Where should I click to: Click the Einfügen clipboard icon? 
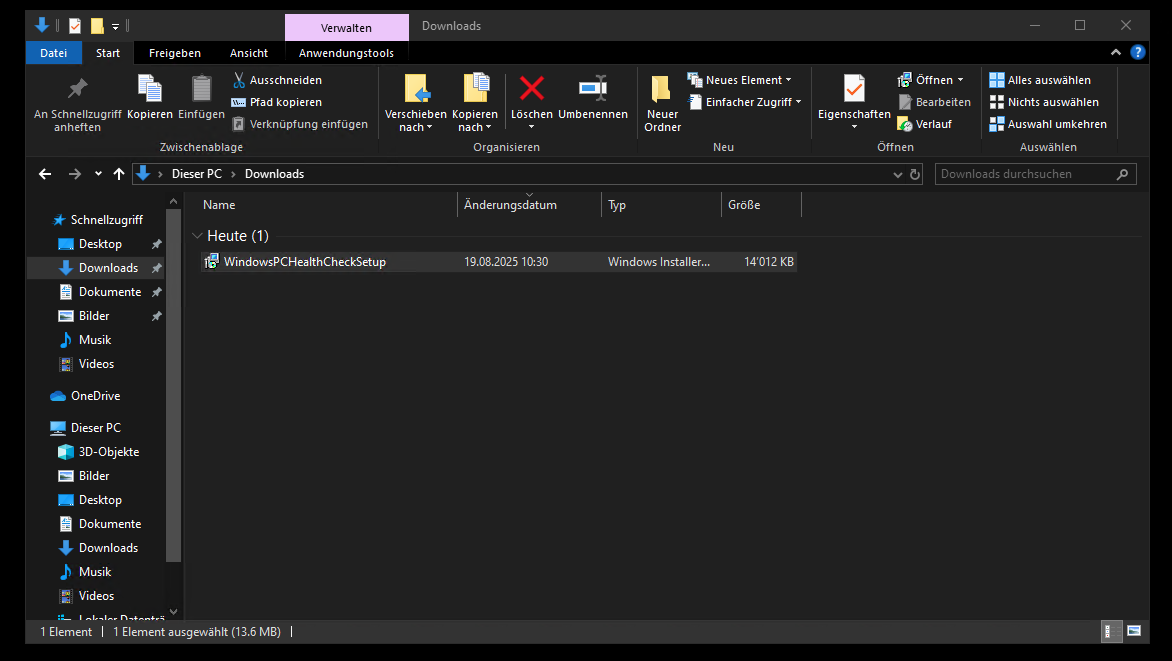click(x=201, y=89)
